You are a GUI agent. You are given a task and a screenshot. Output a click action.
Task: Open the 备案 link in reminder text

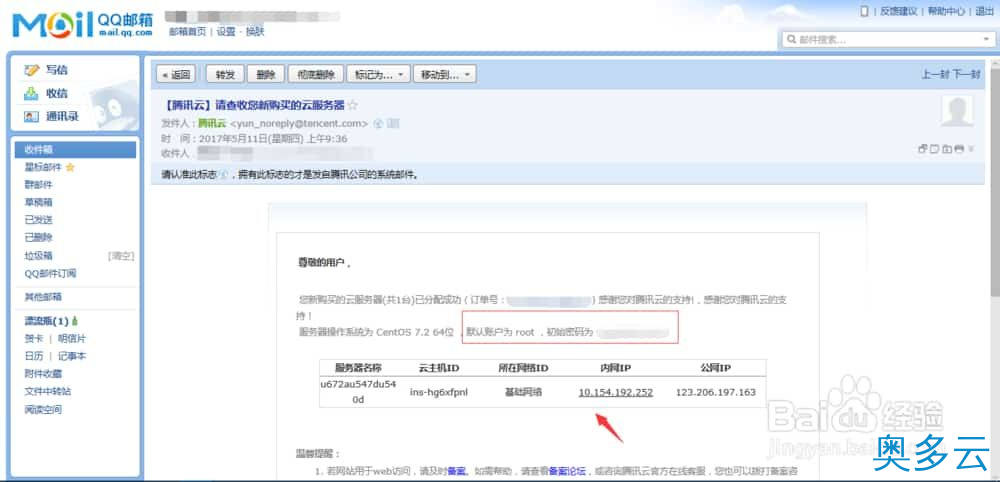pyautogui.click(x=455, y=472)
